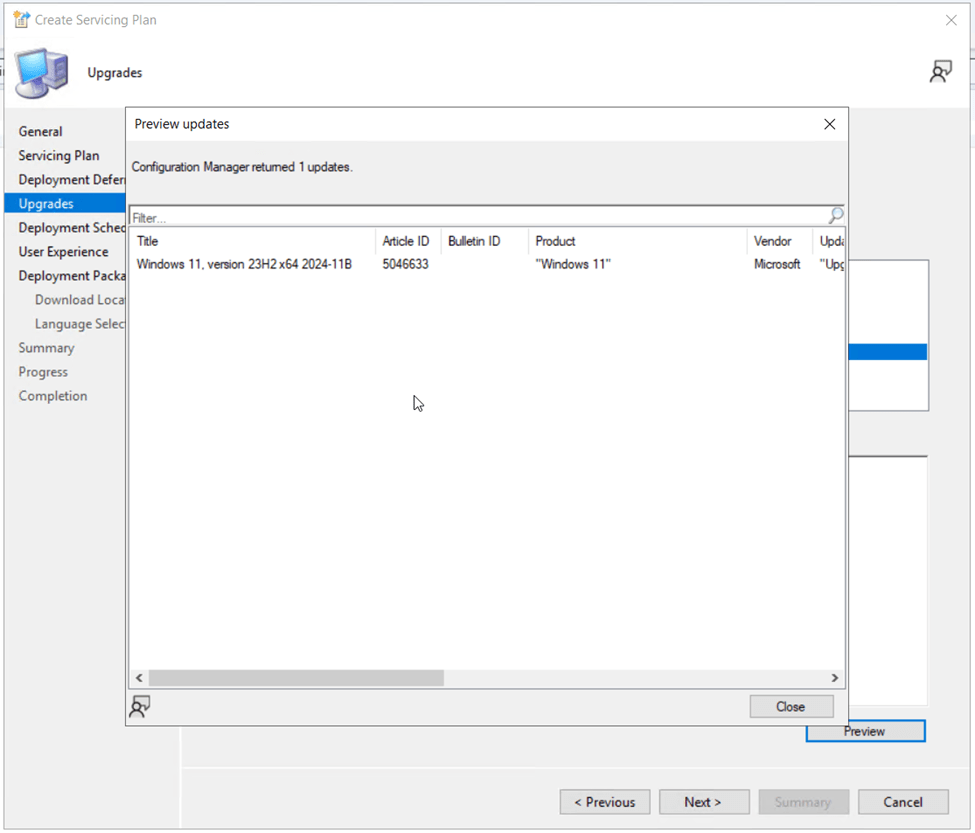Select the Windows 11 version 23H2 update row

tap(244, 264)
